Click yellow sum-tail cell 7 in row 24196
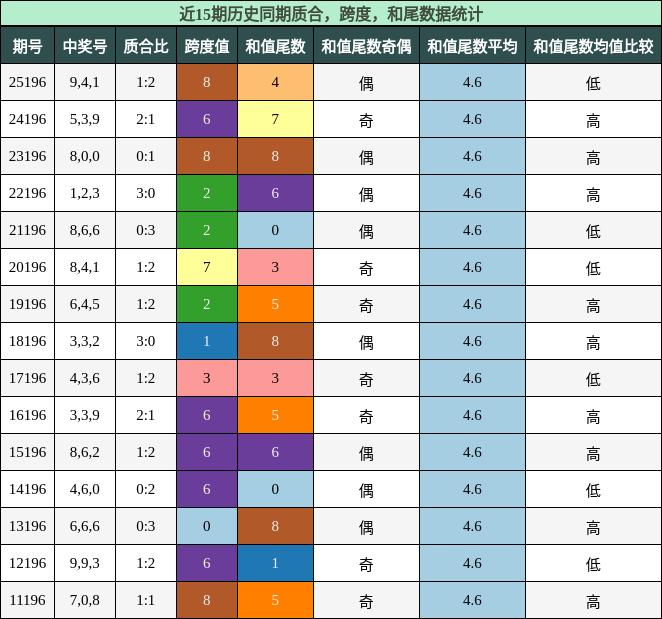 point(275,119)
